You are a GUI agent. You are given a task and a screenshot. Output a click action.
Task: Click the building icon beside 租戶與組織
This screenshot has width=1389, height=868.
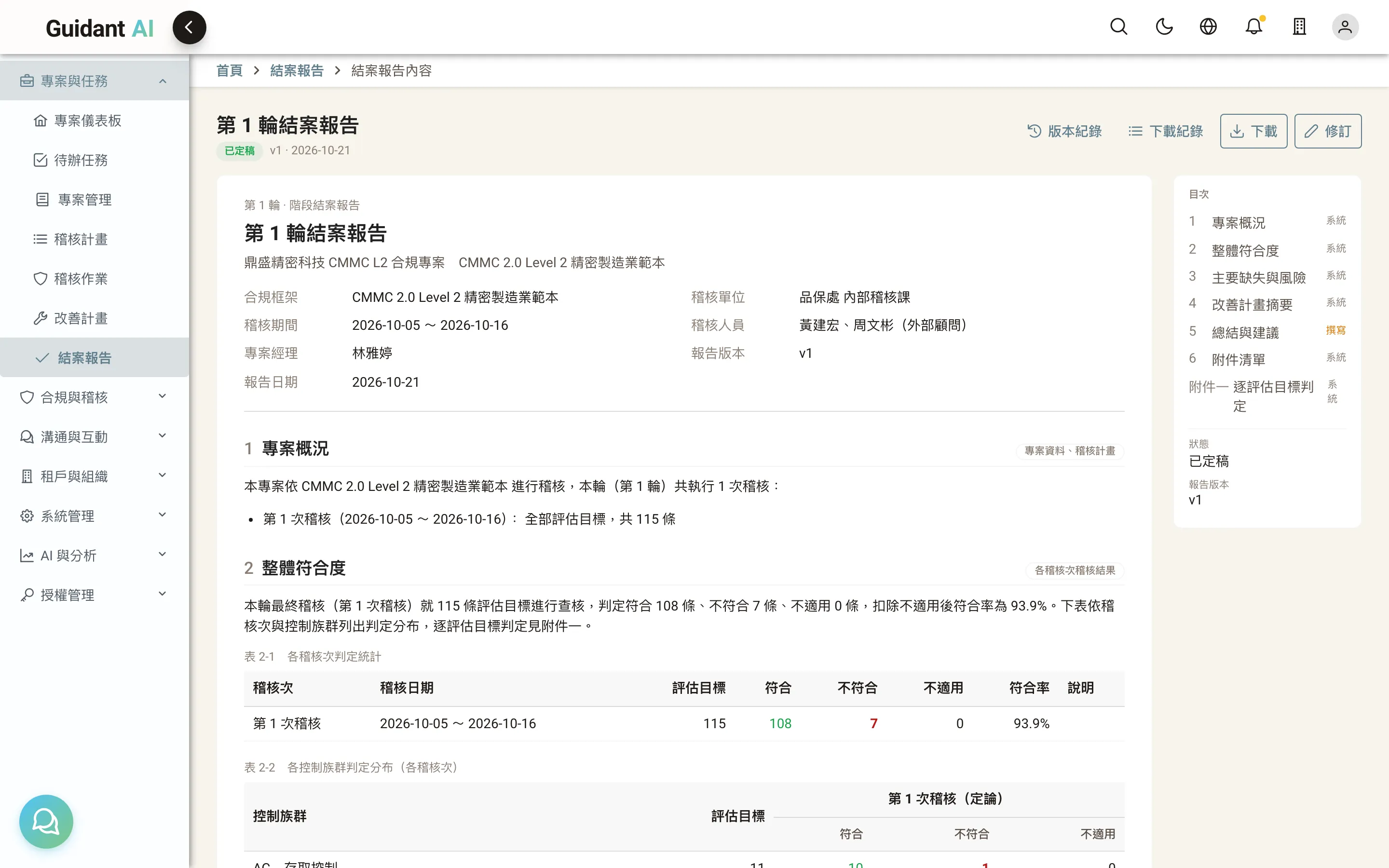27,476
